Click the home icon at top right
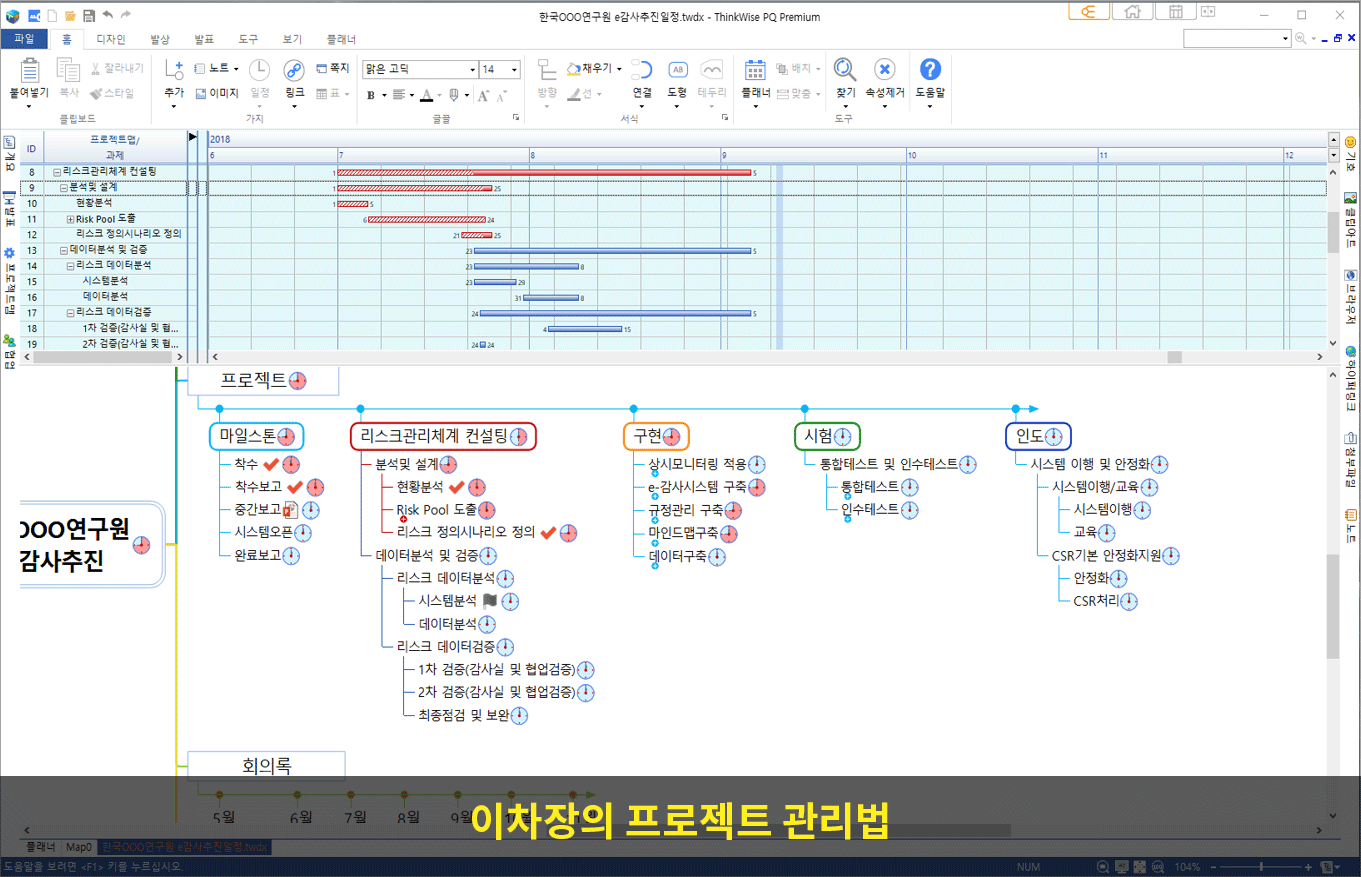The width and height of the screenshot is (1361, 877). [1133, 12]
